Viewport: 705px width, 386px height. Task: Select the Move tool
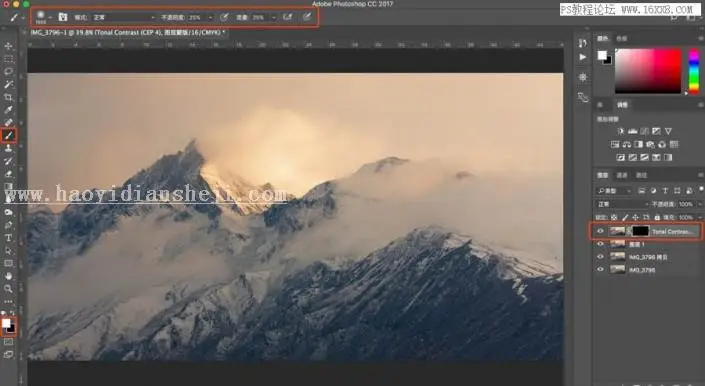click(x=9, y=46)
